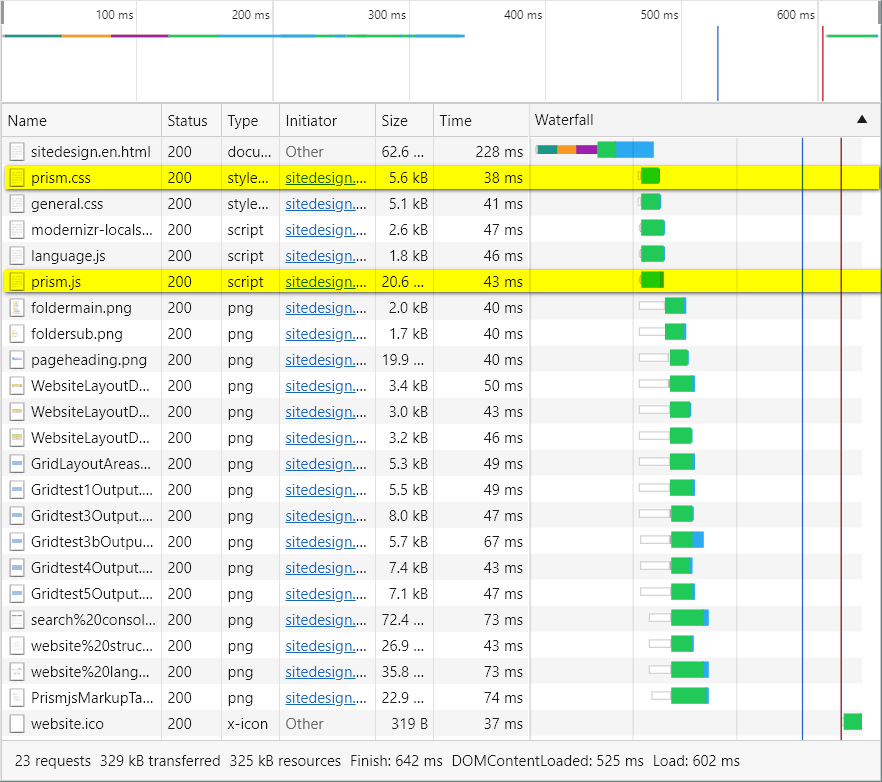Select the Gridtest3bOutput png request row

[92, 542]
